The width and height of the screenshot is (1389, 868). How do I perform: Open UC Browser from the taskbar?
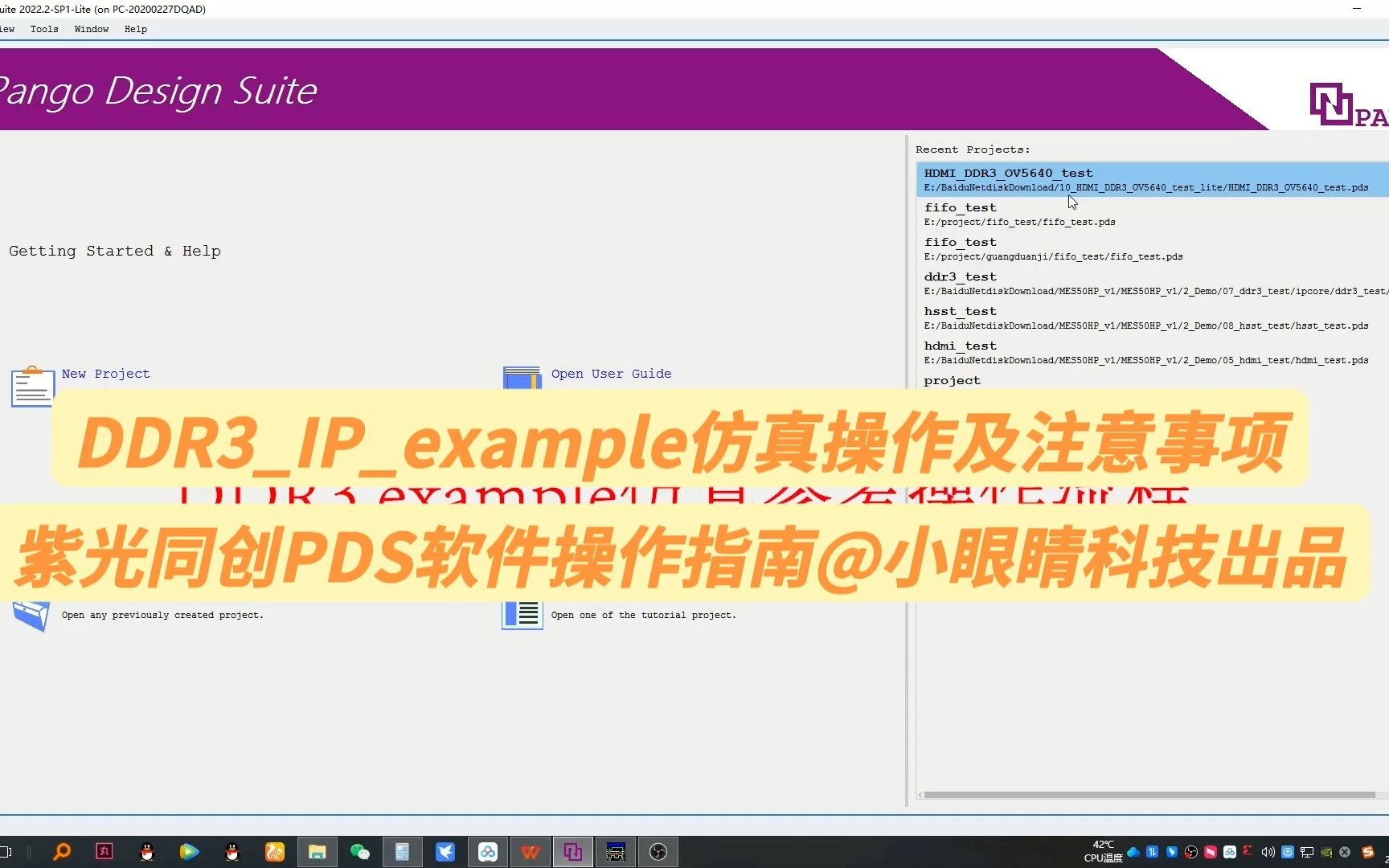(x=275, y=852)
